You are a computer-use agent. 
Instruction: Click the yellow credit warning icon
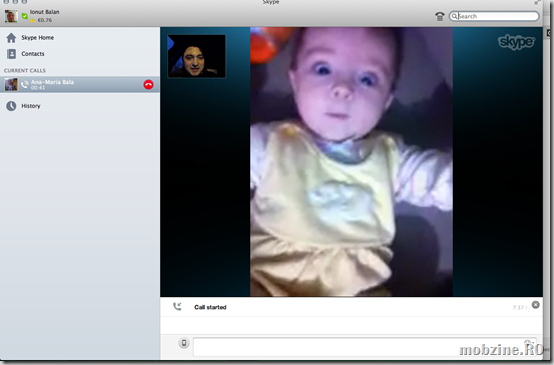33,20
